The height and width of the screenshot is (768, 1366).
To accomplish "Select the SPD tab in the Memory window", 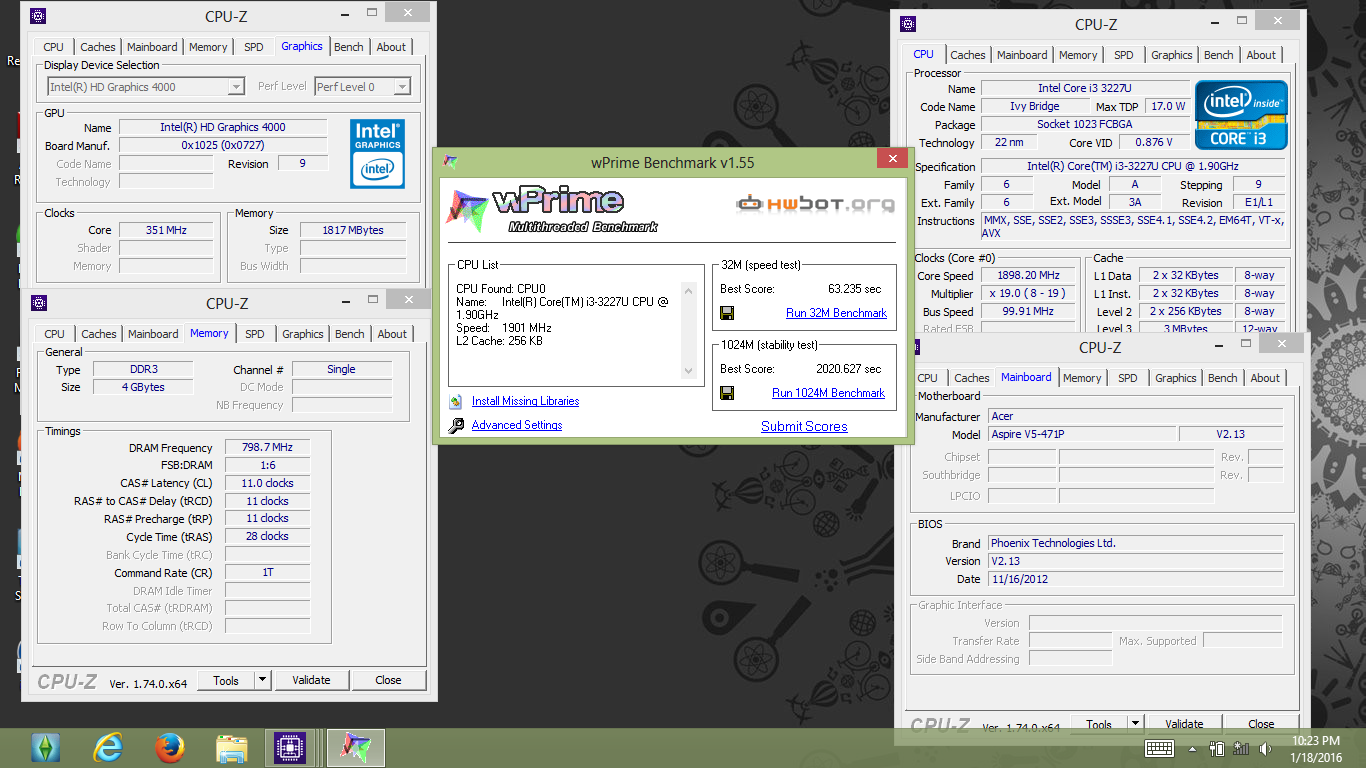I will [x=255, y=334].
